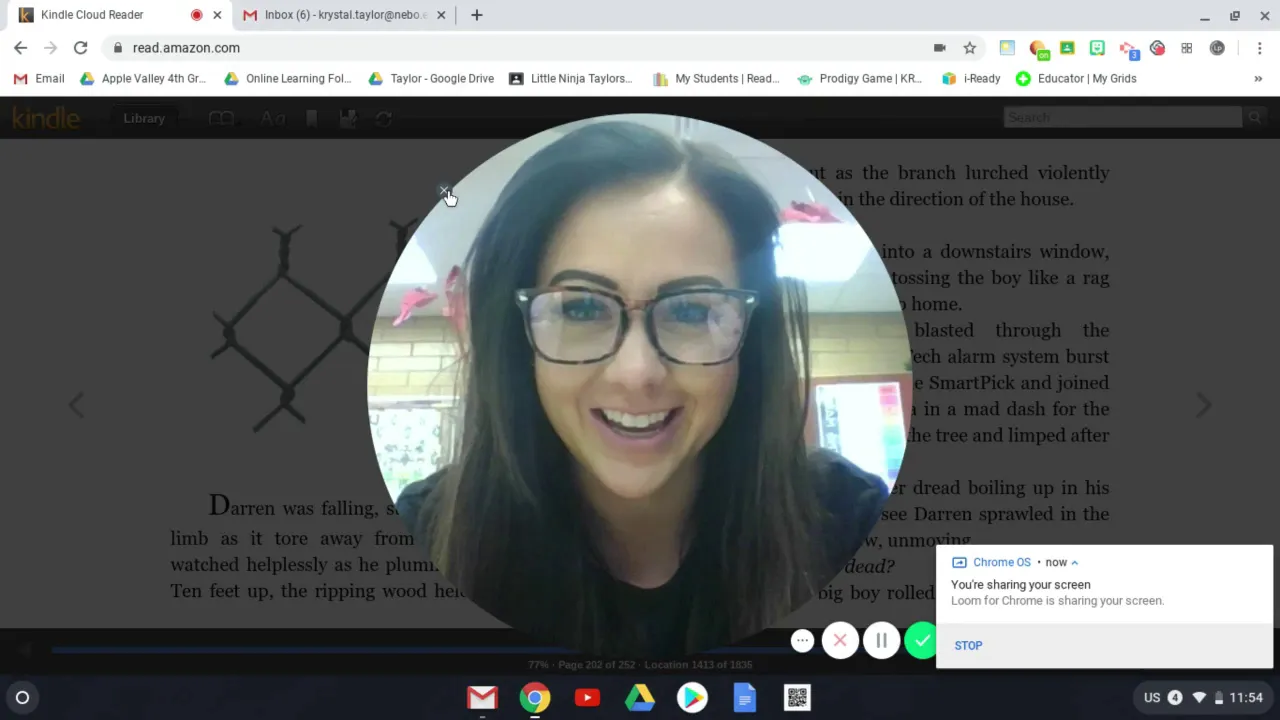This screenshot has width=1280, height=720.
Task: Close the Inbox Gmail tab
Action: pyautogui.click(x=441, y=15)
